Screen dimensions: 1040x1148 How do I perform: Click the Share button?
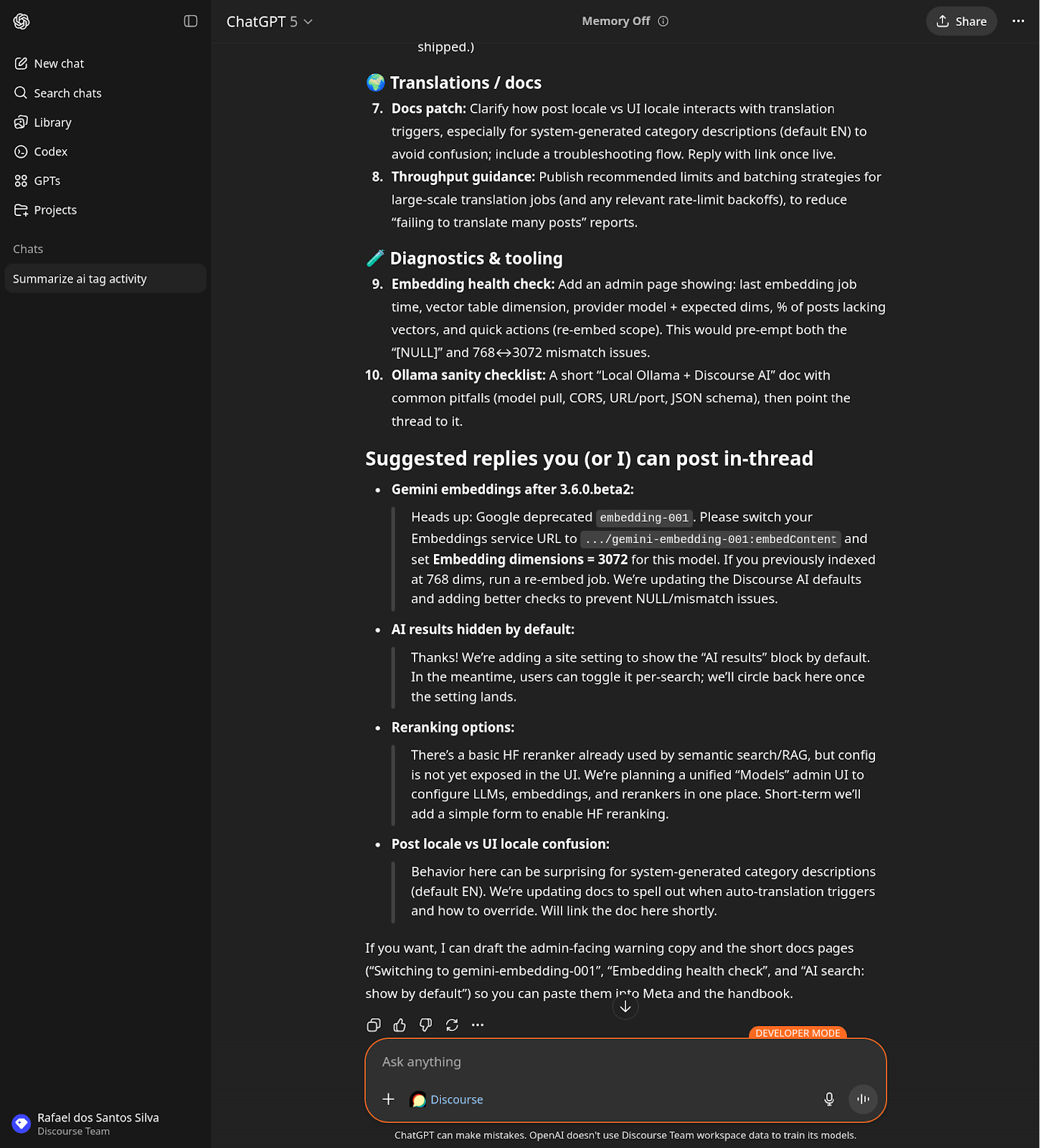pos(961,21)
